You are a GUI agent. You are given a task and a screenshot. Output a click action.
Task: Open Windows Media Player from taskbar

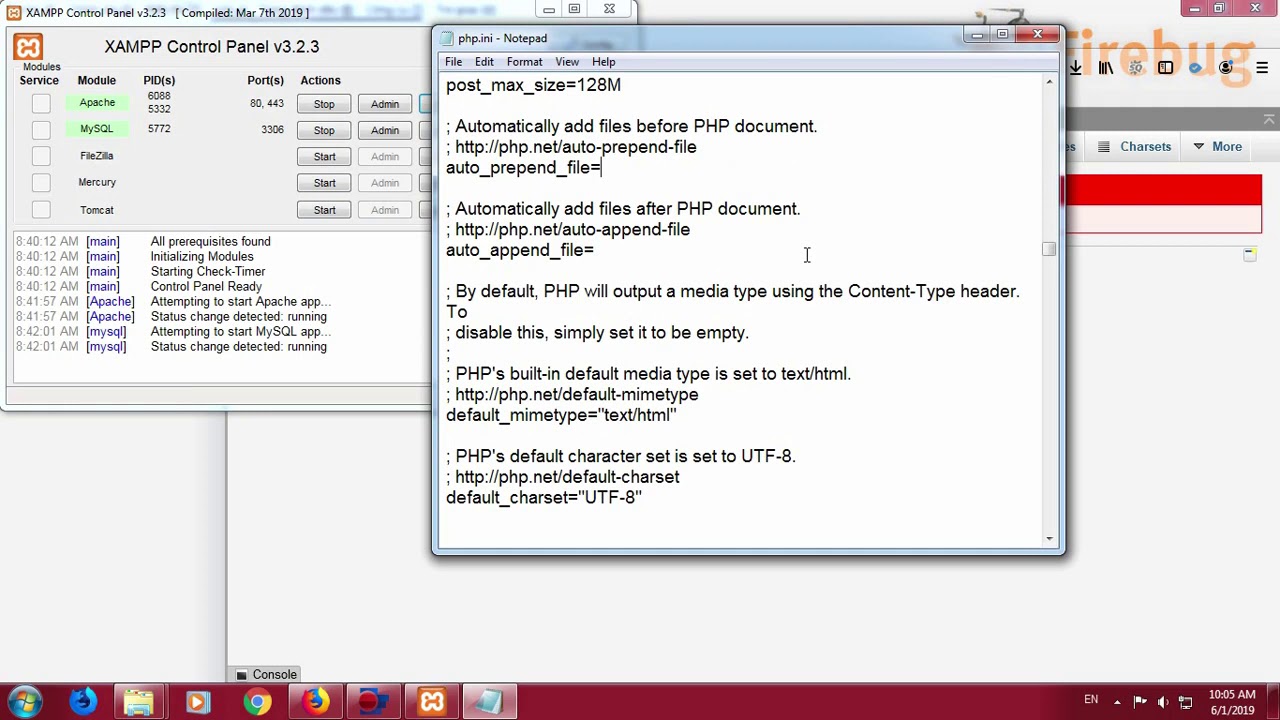(197, 701)
